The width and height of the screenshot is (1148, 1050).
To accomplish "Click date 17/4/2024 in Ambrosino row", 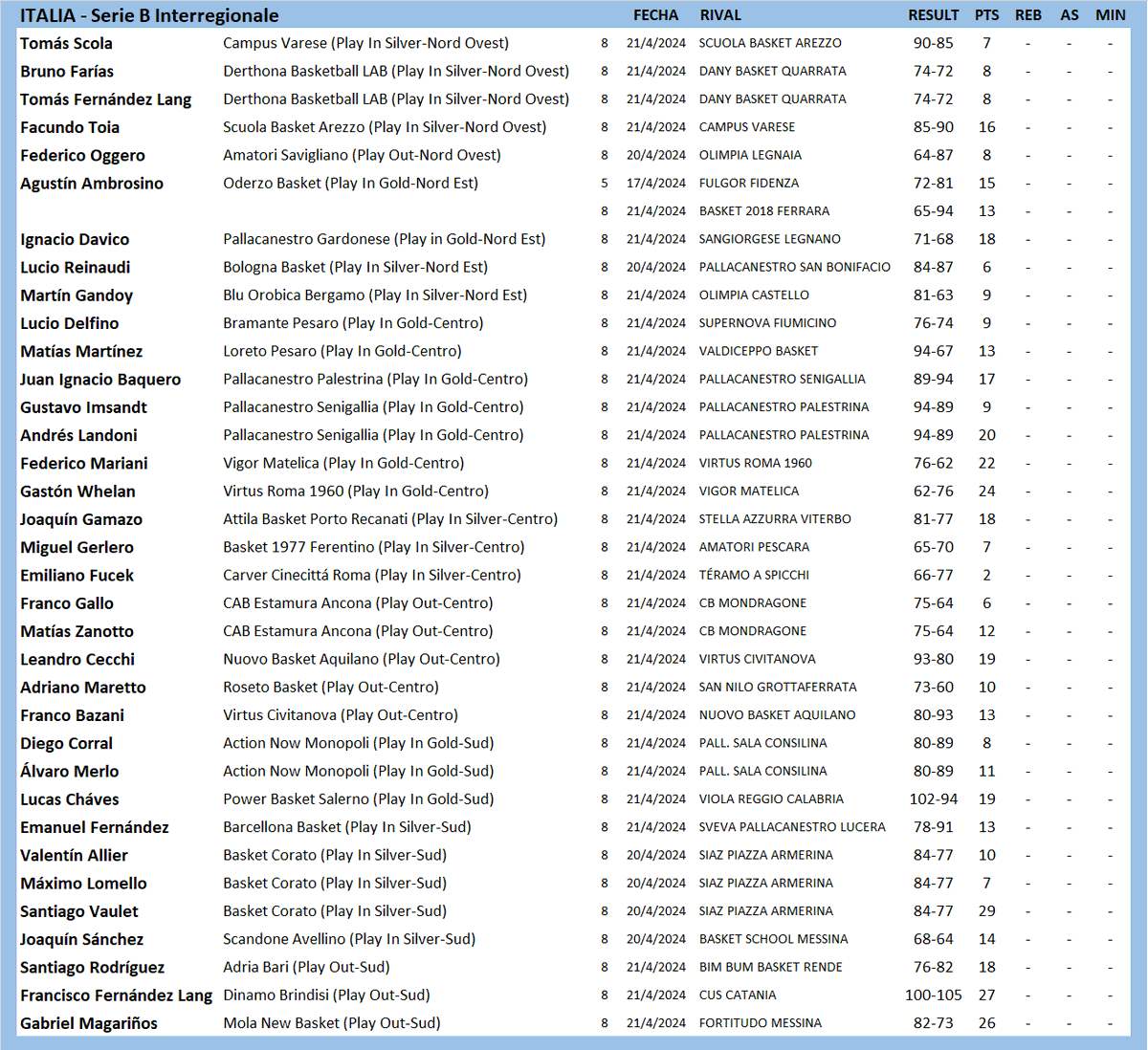I will (656, 184).
